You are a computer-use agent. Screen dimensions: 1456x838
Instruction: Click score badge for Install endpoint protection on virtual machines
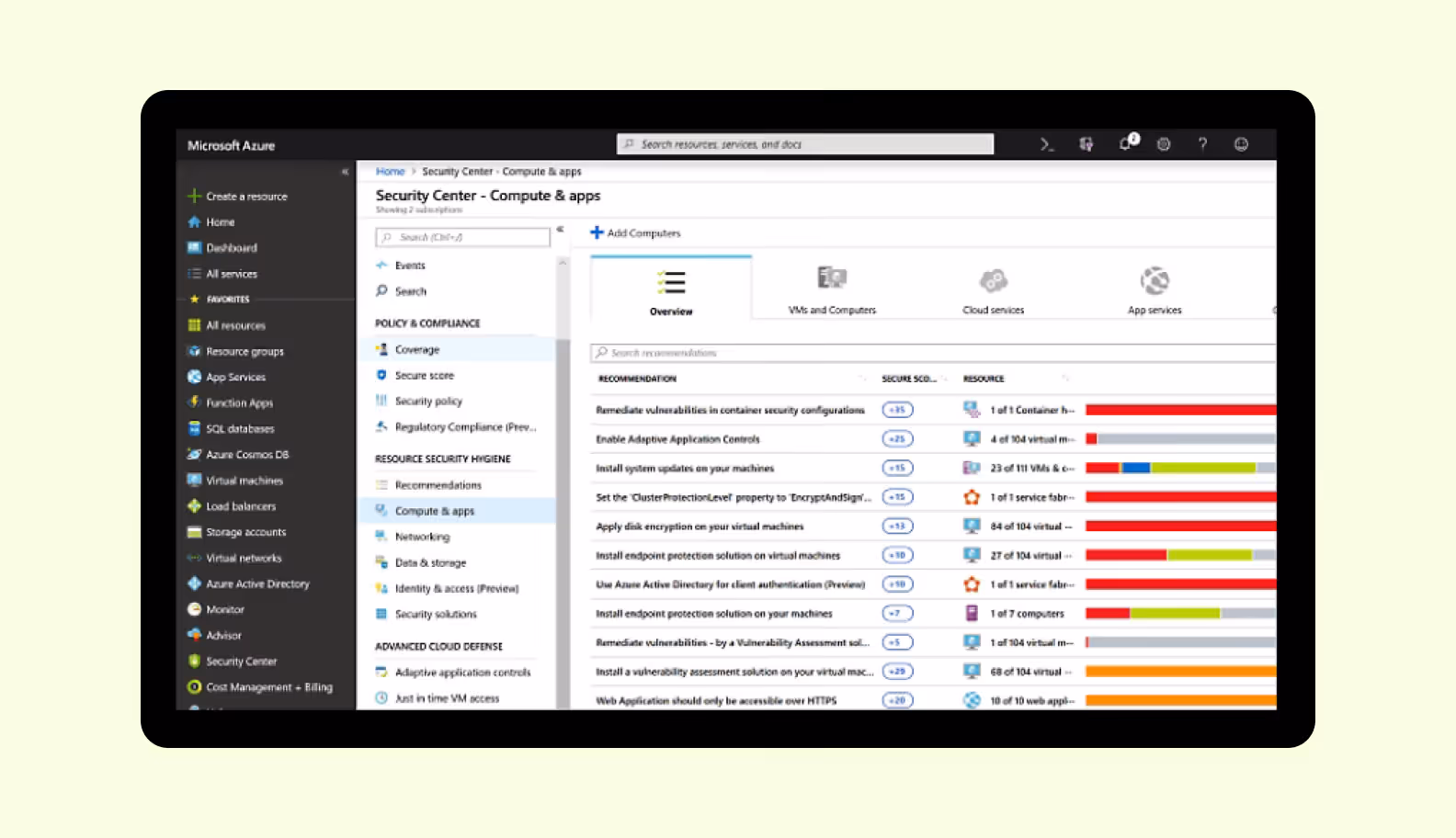pos(897,555)
